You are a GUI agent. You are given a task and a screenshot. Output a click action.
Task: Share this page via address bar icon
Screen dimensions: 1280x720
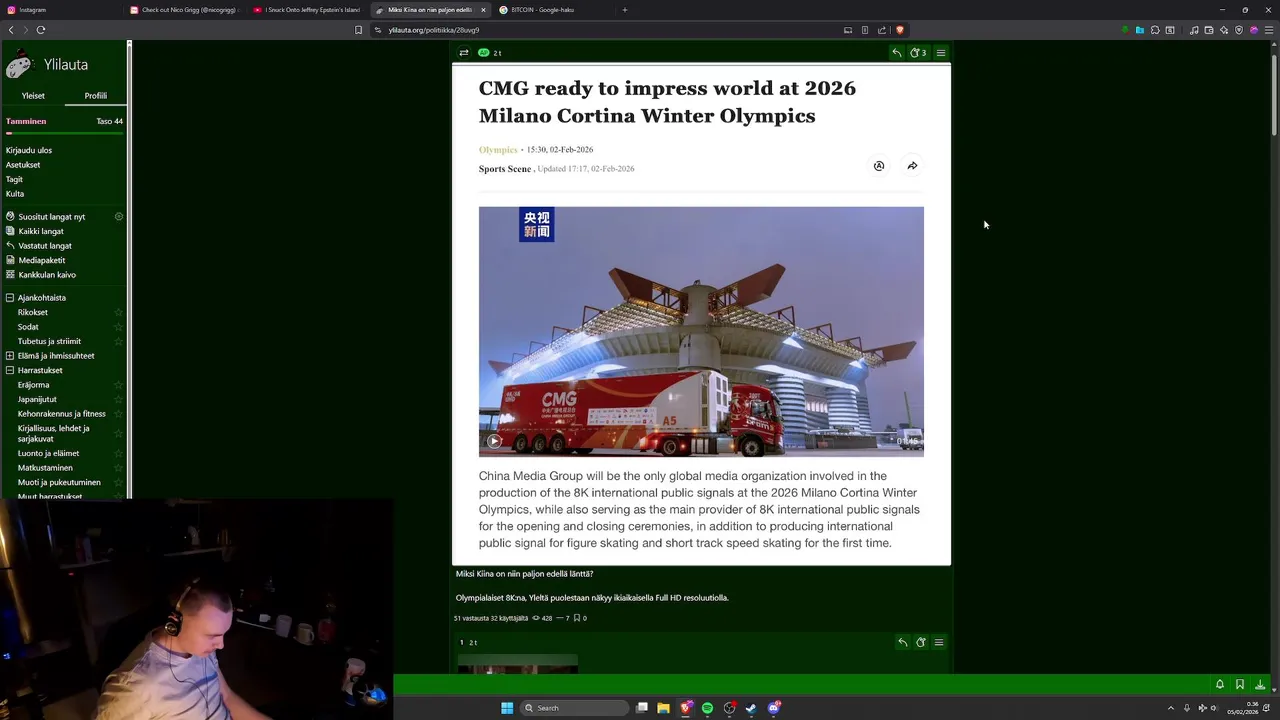click(882, 30)
